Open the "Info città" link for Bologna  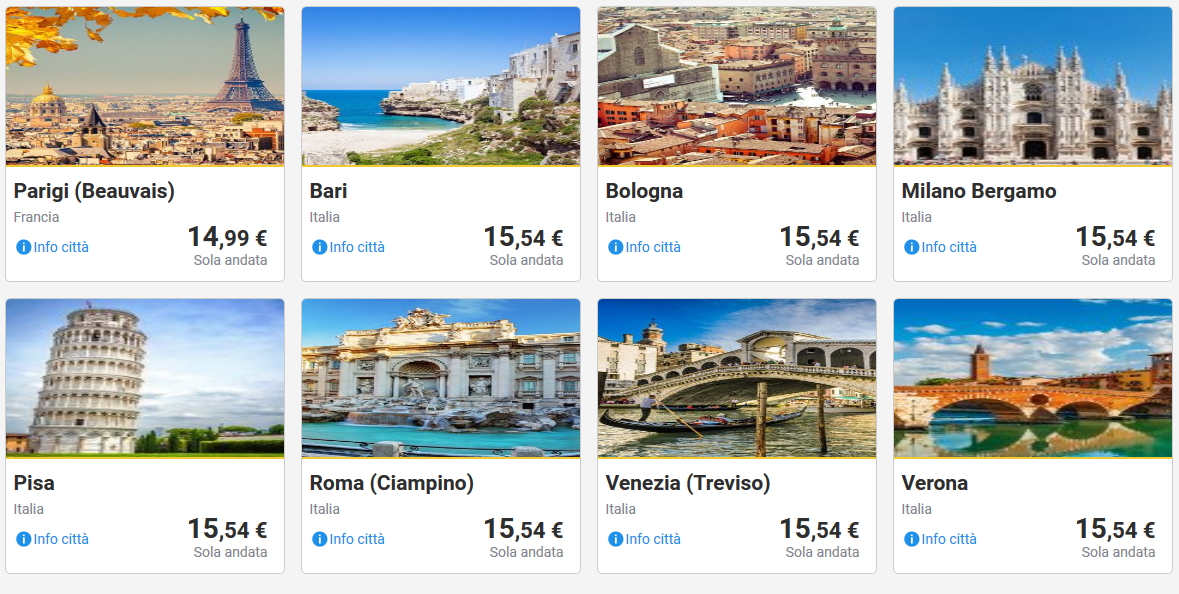[652, 247]
